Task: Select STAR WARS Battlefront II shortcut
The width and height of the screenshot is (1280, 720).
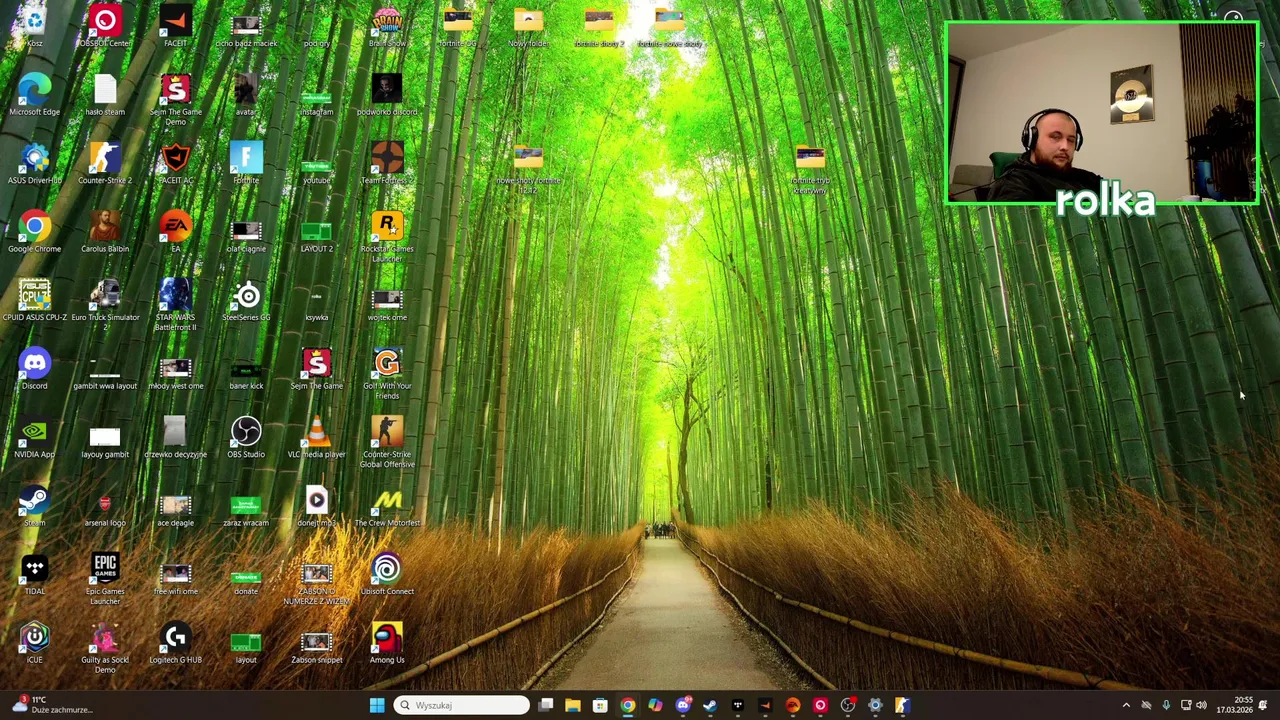Action: (175, 305)
